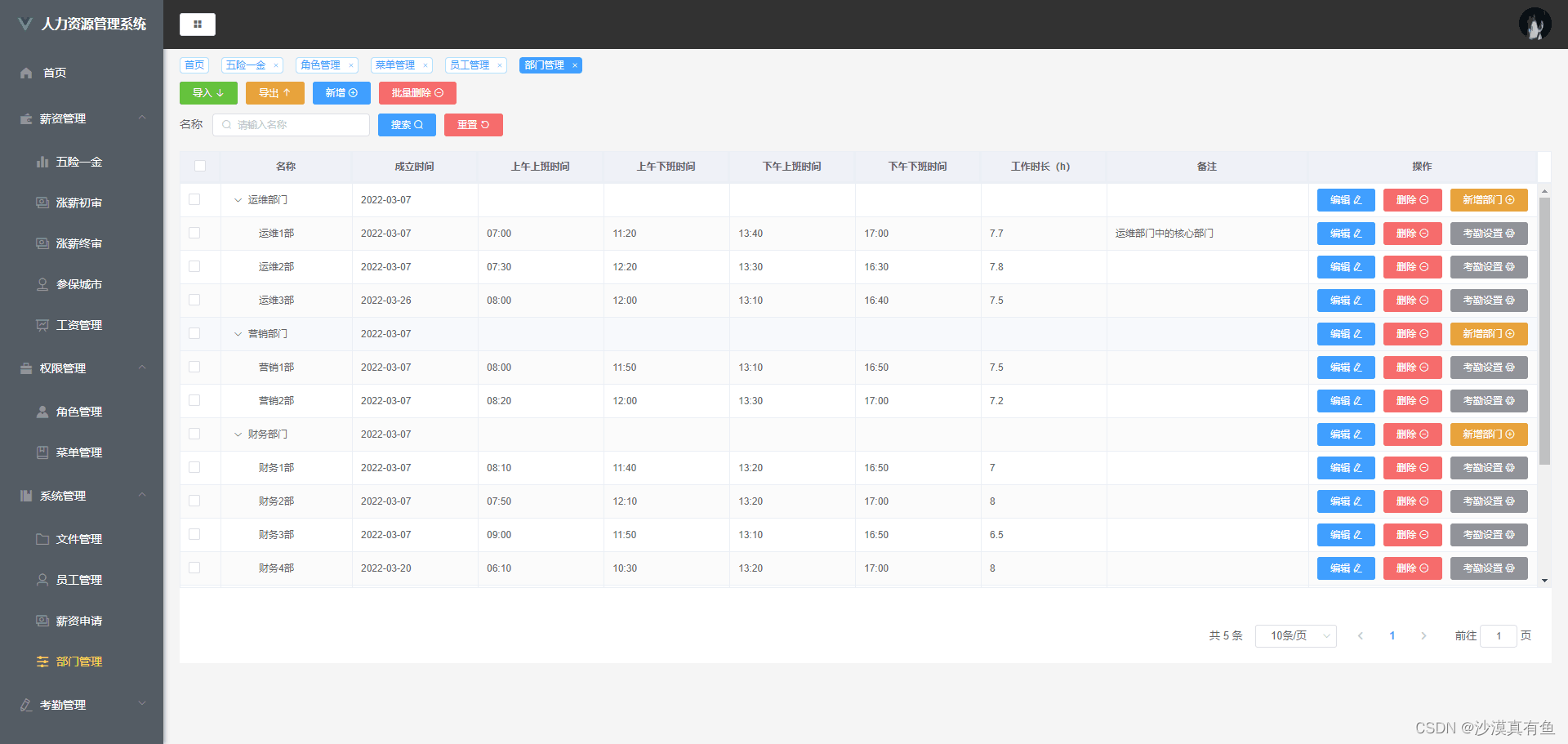Check the 营销1部 row checkbox
Viewport: 1568px width, 744px height.
[194, 367]
